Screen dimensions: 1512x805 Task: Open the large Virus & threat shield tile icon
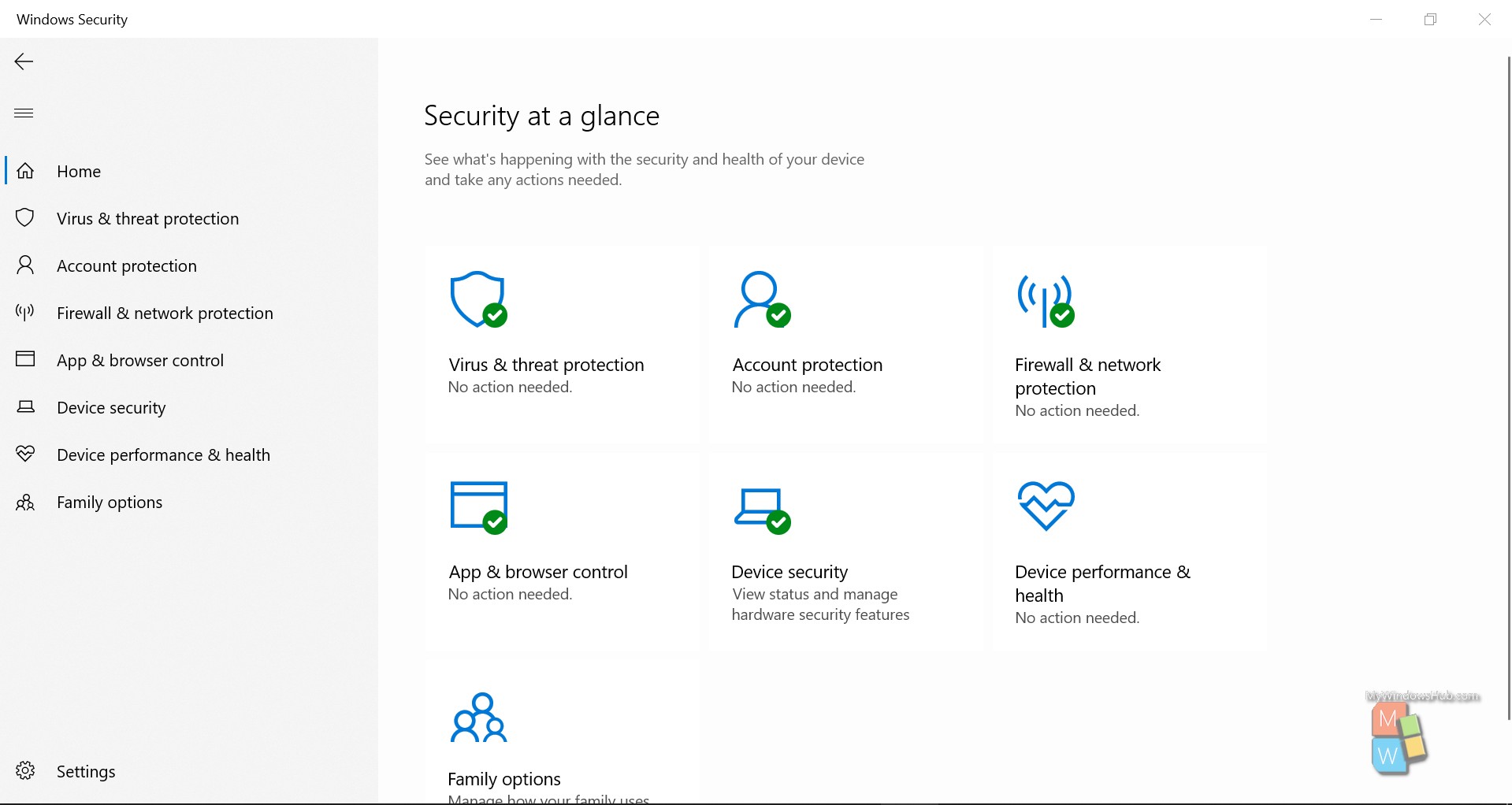[x=478, y=299]
